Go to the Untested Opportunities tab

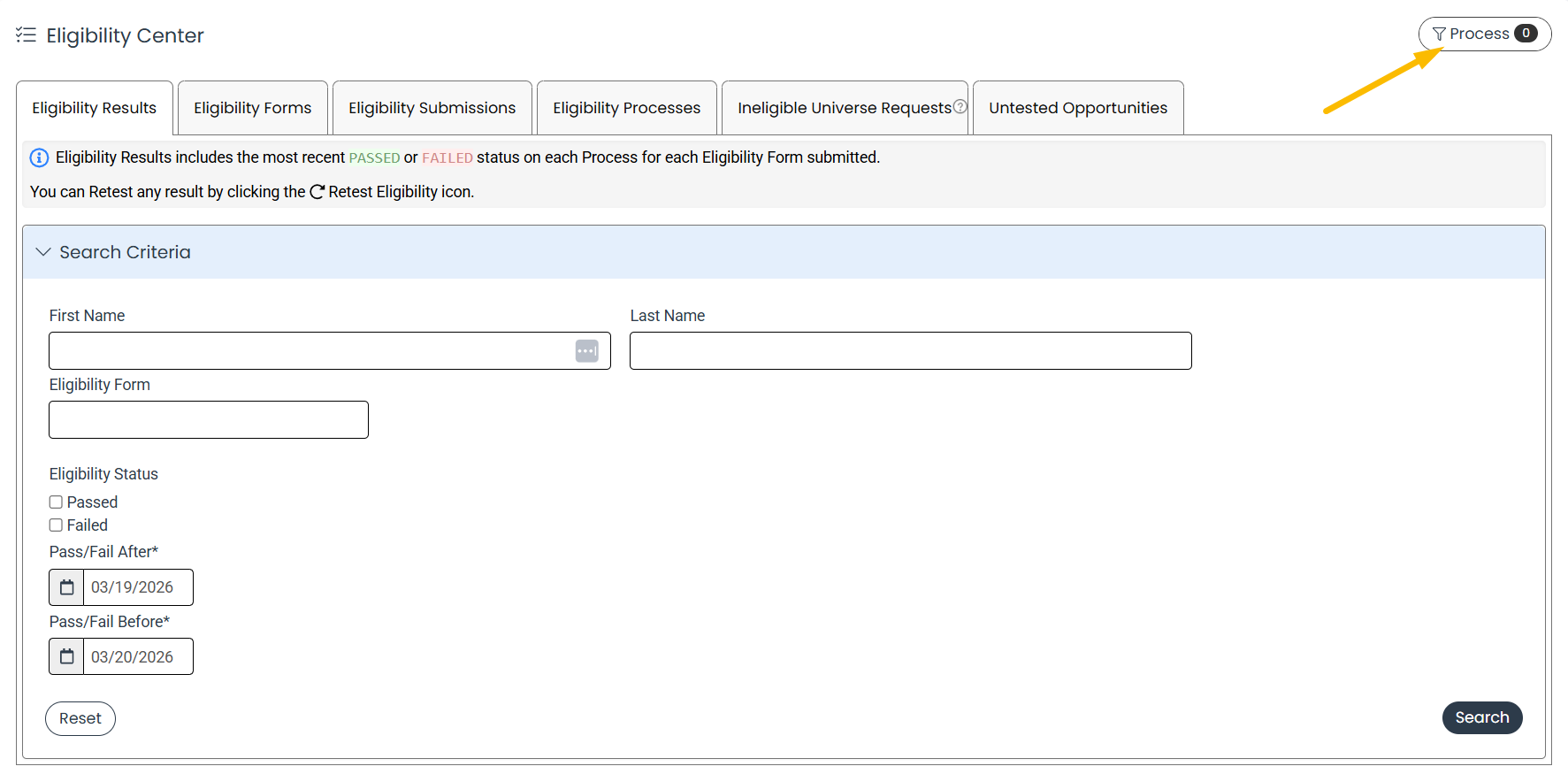coord(1078,108)
